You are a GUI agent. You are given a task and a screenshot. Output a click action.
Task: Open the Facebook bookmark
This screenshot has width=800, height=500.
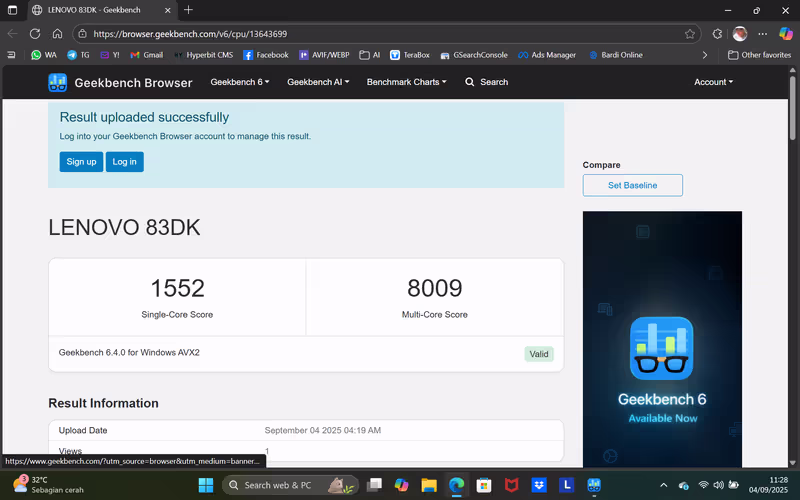(x=265, y=55)
